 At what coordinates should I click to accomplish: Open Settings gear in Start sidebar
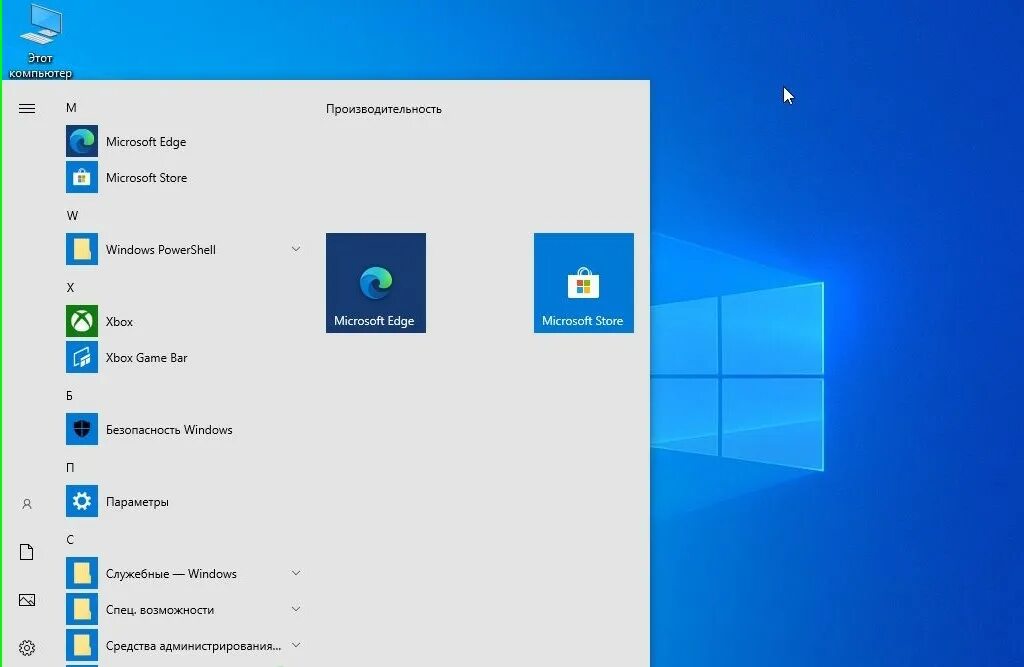[x=27, y=647]
